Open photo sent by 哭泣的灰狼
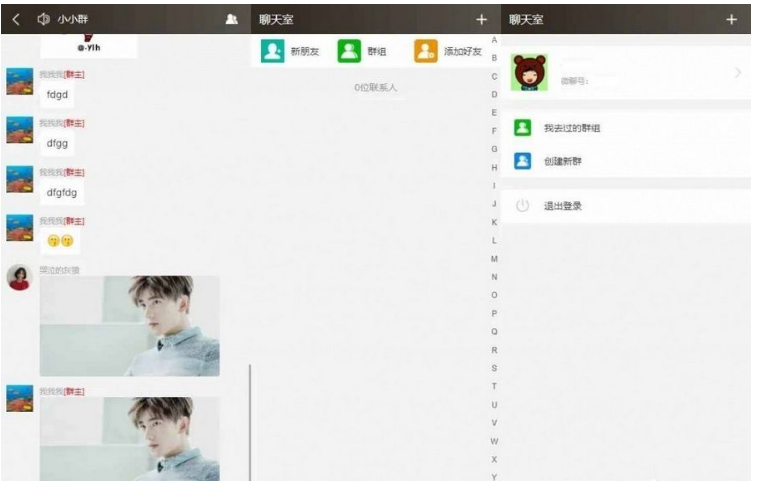 tap(130, 326)
